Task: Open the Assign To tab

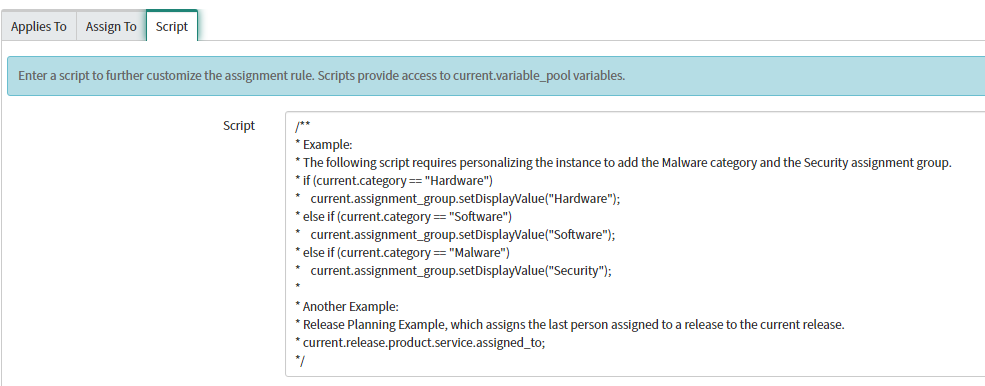Action: tap(111, 27)
